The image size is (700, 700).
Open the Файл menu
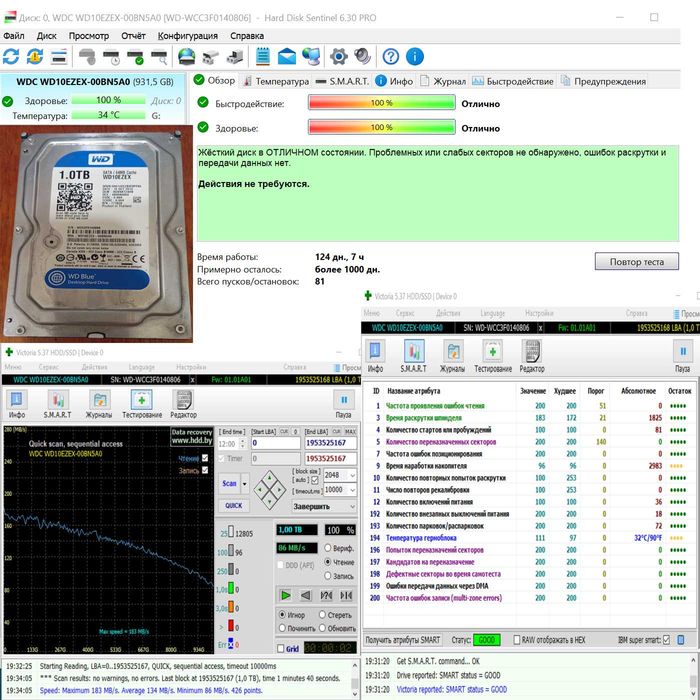tap(14, 36)
